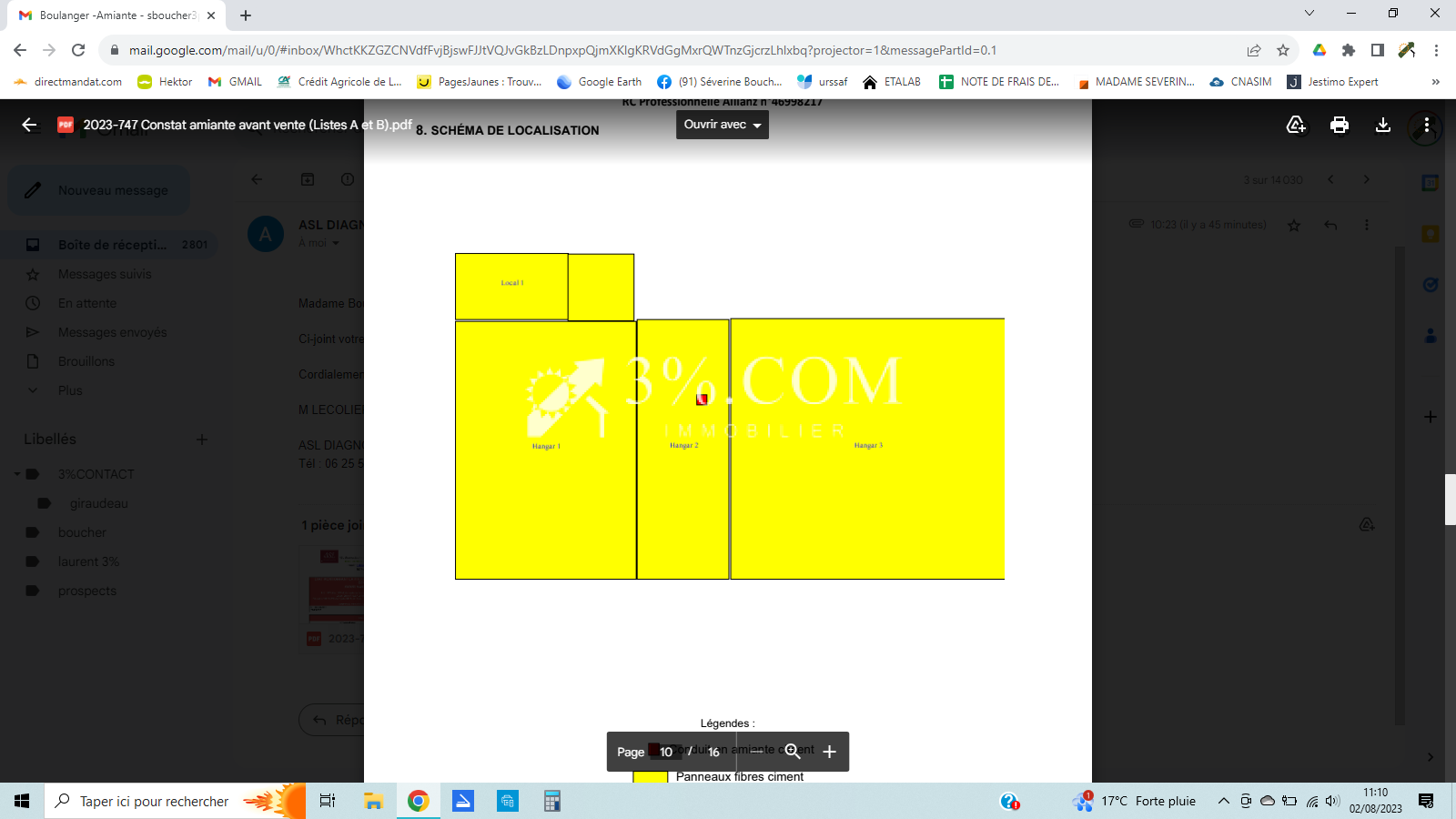The image size is (1456, 819).
Task: Open the Chrome tab search dropdown
Action: tap(1309, 14)
